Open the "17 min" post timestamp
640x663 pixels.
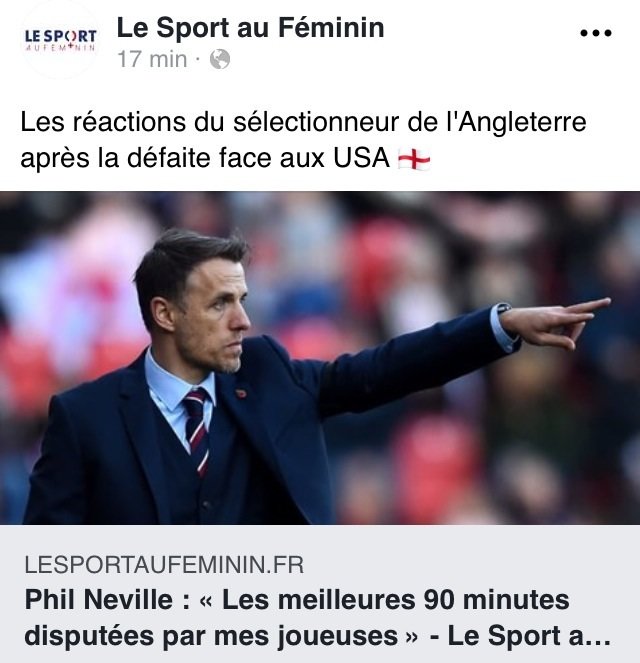pyautogui.click(x=152, y=60)
